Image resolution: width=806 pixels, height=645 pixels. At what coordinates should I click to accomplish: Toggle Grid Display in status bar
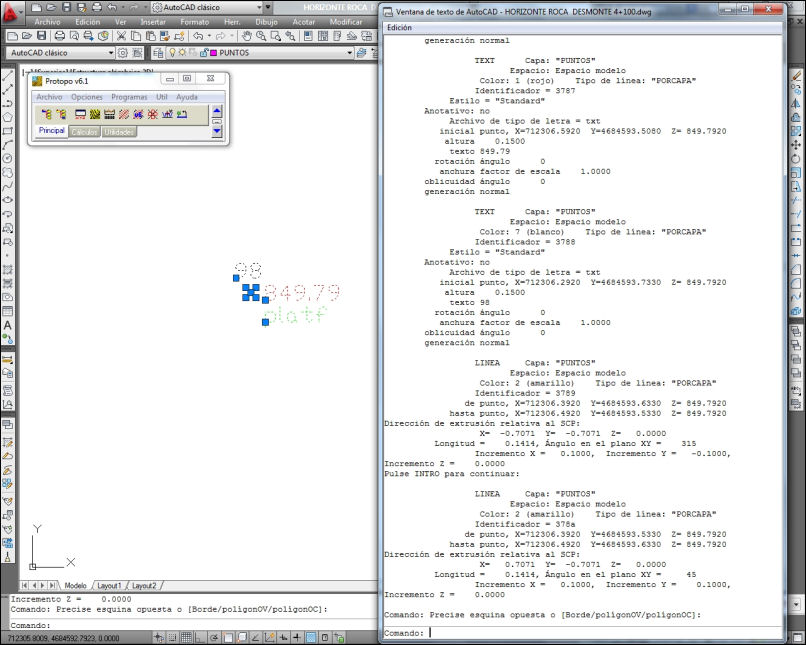click(186, 638)
